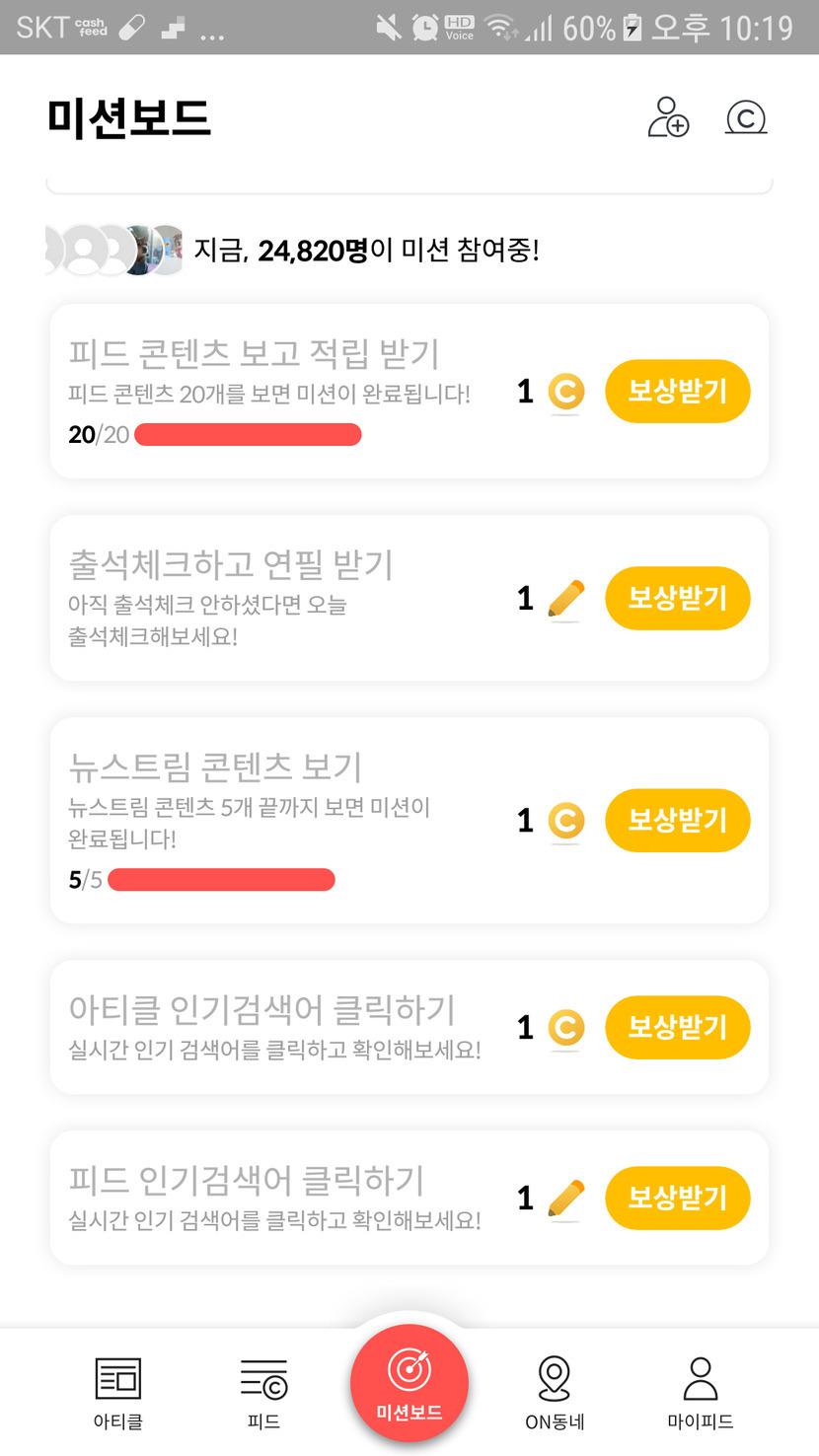Tap the participant profile avatars
819x1456 pixels.
point(114,251)
